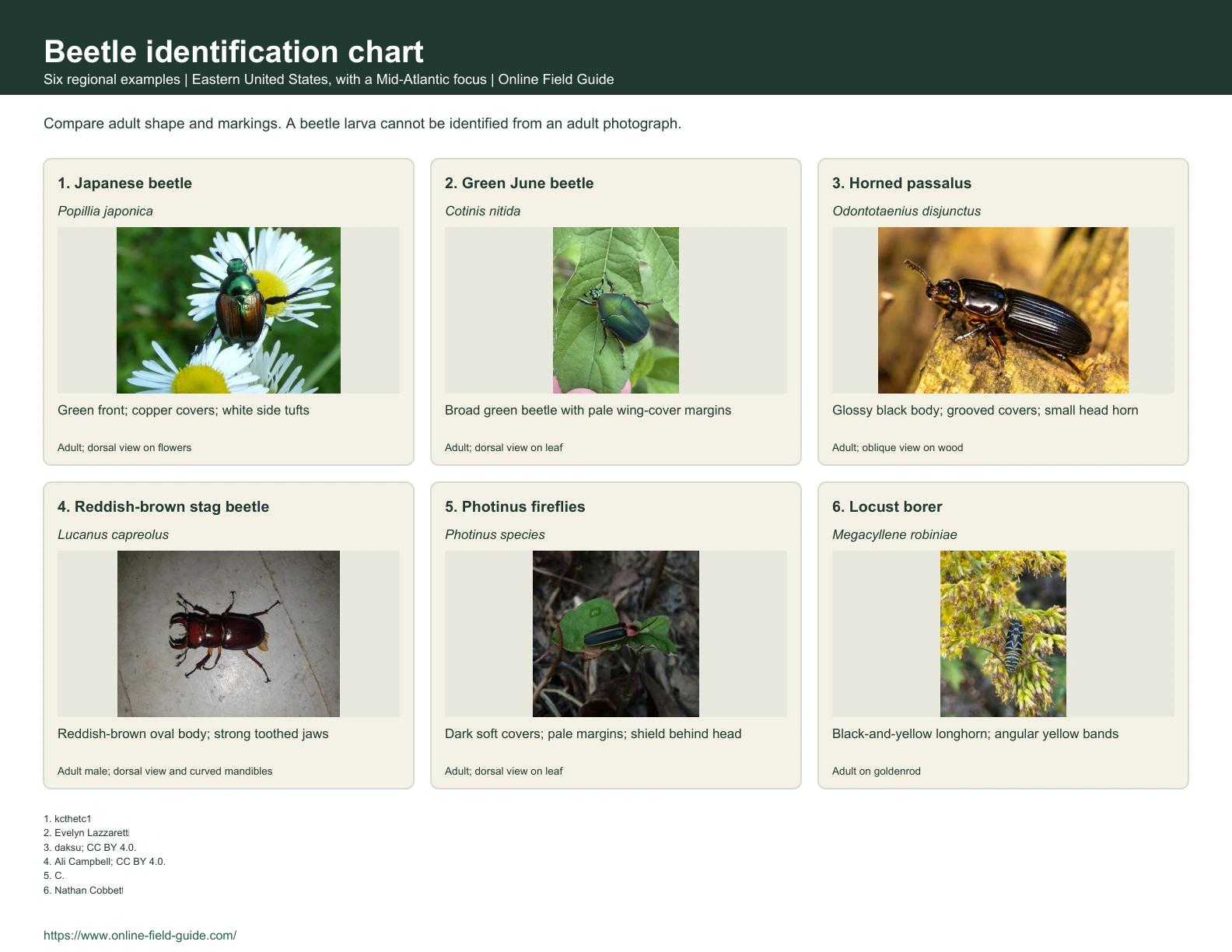This screenshot has width=1232, height=952.
Task: Click the Photinus fireflies "dorsal view on leaf" caption
Action: (x=503, y=771)
